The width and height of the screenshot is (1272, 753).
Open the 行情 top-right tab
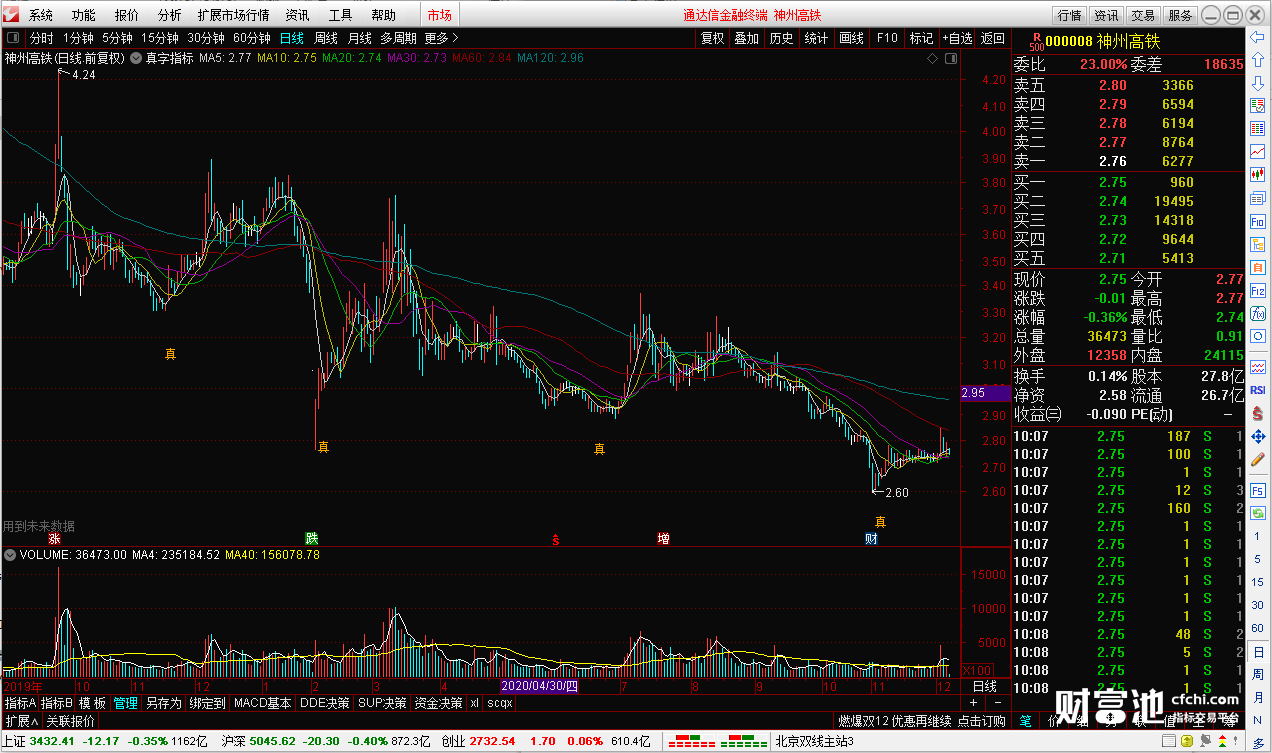(x=1070, y=15)
